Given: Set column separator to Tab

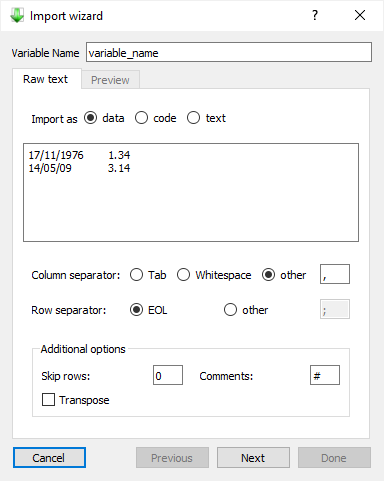Looking at the screenshot, I should 136,275.
